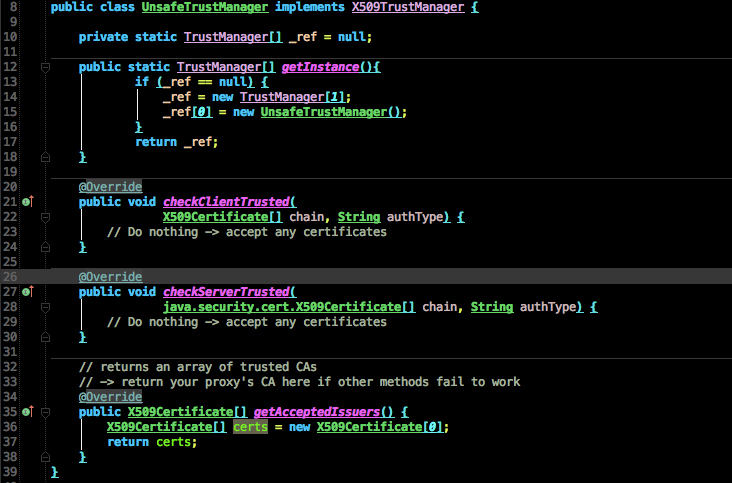Click the checkClientTrusted method name

point(226,202)
